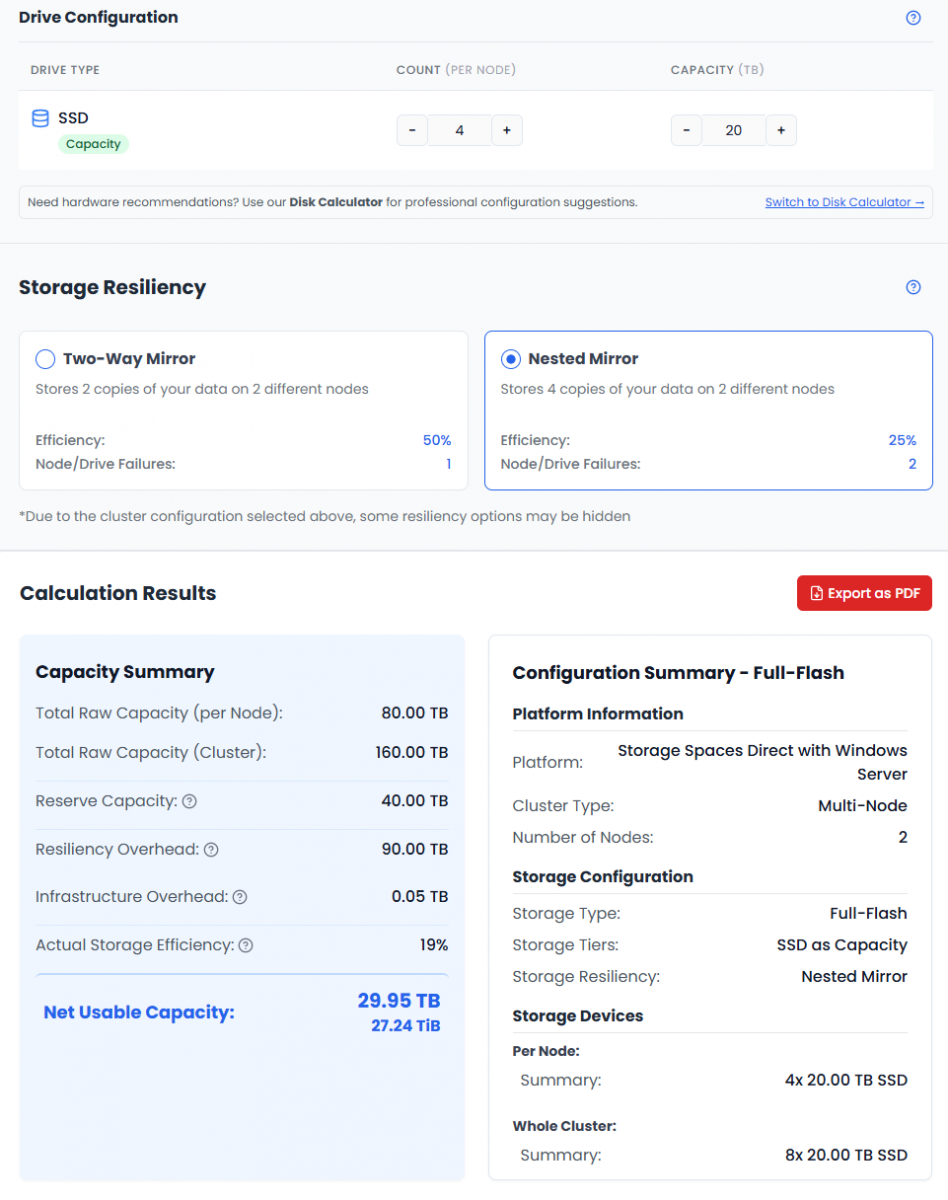The height and width of the screenshot is (1200, 948).
Task: Click the Actual Storage Efficiency info icon
Action: (246, 945)
